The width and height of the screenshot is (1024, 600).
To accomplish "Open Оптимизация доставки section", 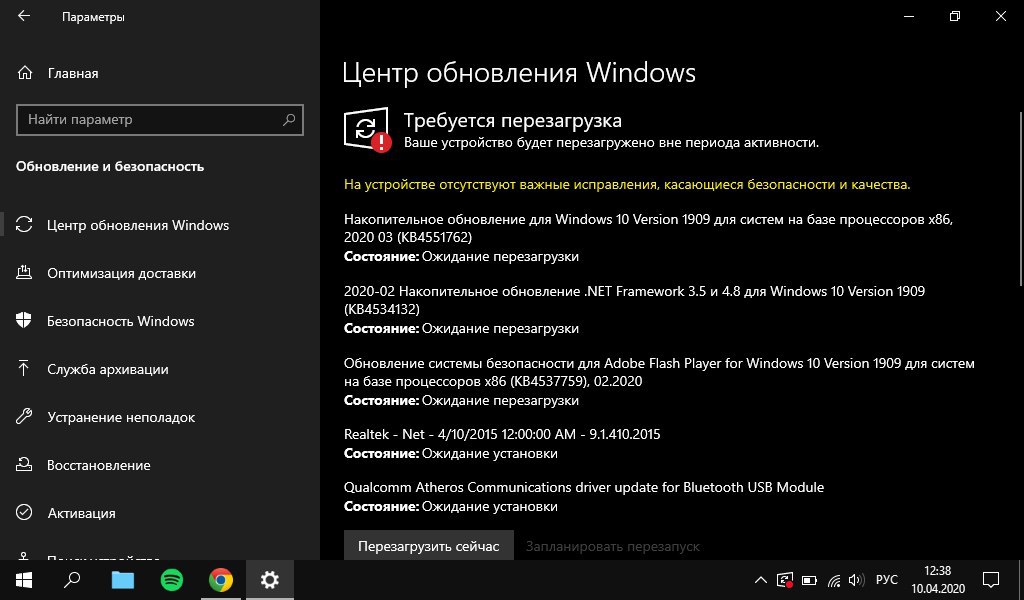I will (x=121, y=274).
